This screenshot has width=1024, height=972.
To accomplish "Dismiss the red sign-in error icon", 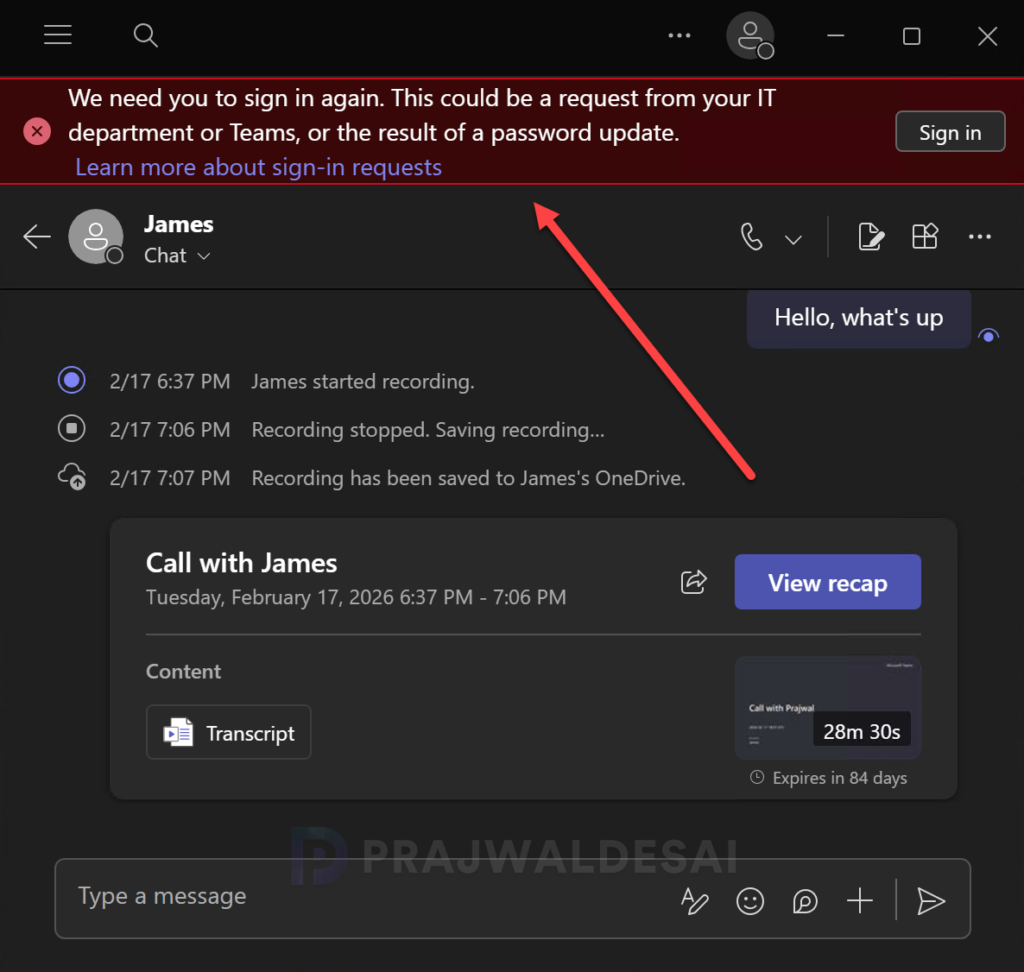I will coord(37,132).
